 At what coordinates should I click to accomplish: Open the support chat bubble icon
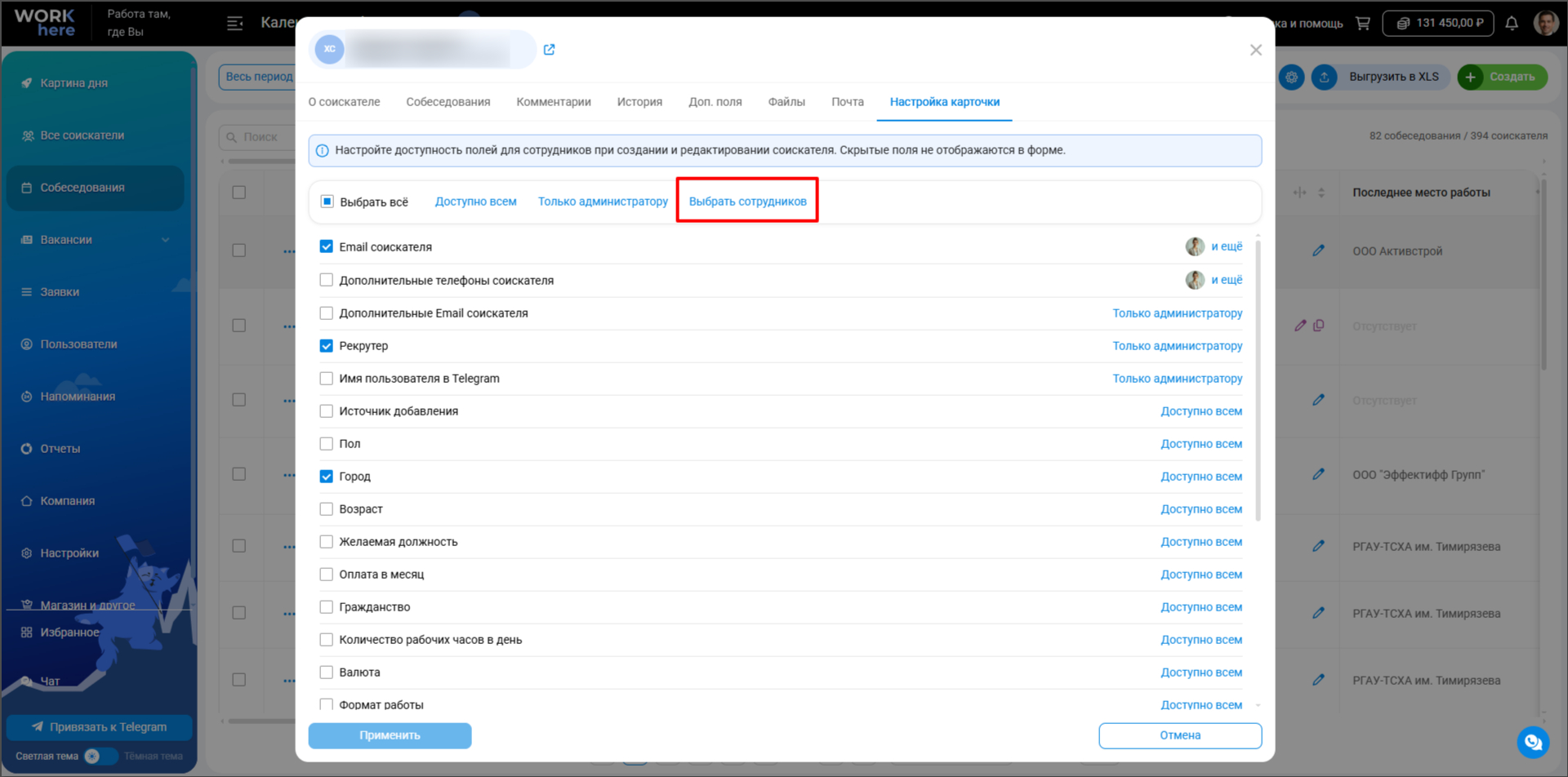pos(1533,742)
